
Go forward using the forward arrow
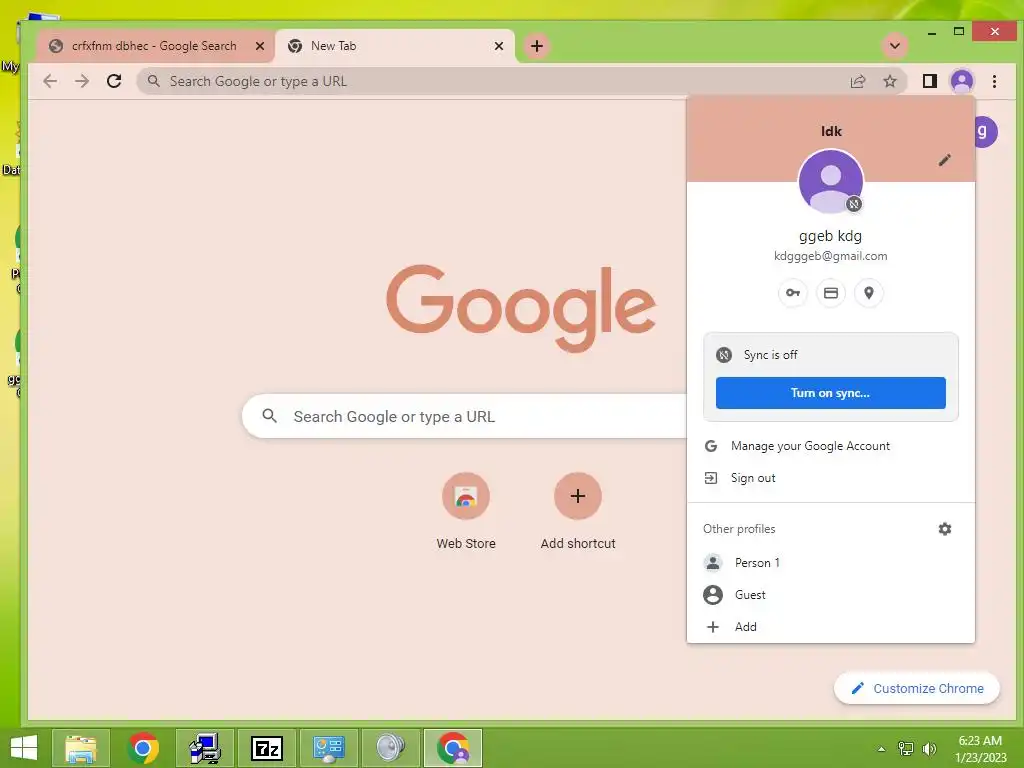[x=82, y=81]
